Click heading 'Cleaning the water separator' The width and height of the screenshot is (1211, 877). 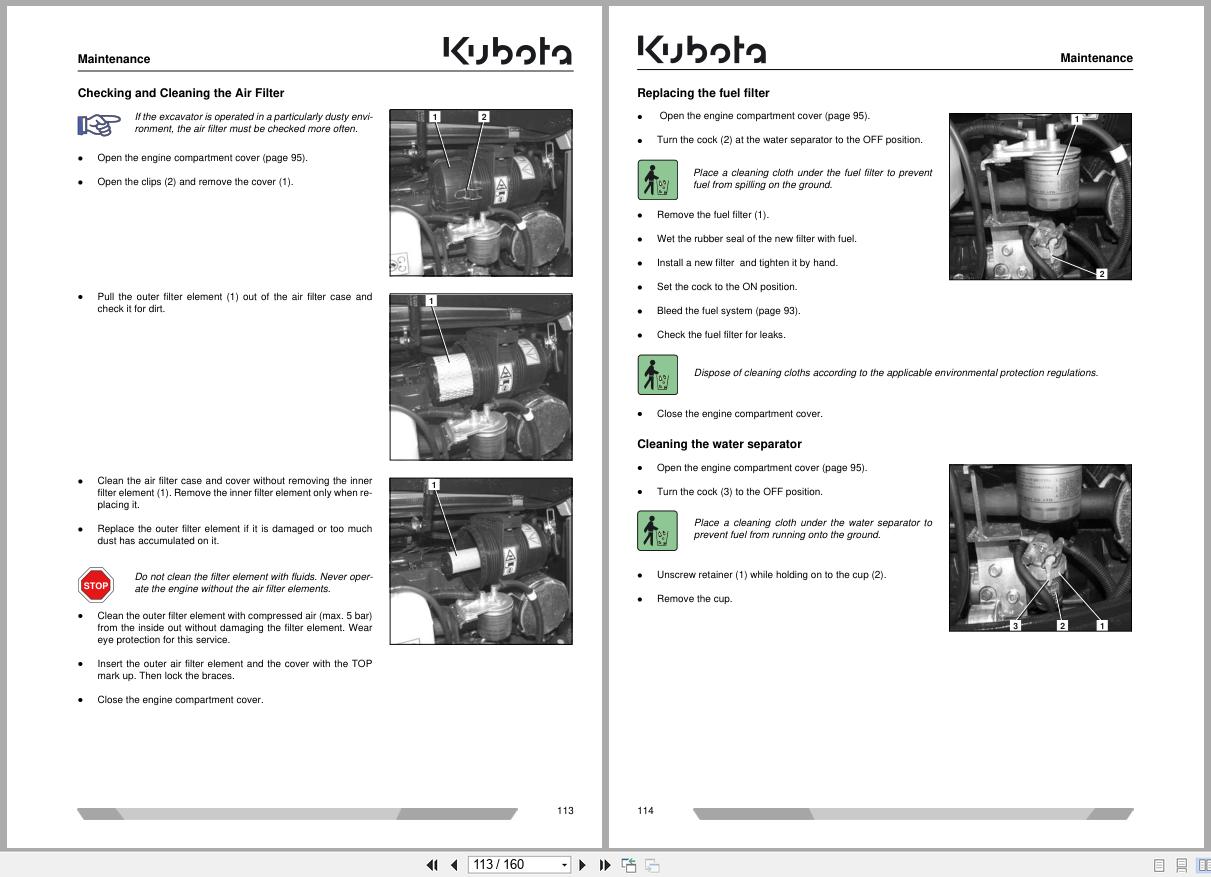pyautogui.click(x=719, y=444)
